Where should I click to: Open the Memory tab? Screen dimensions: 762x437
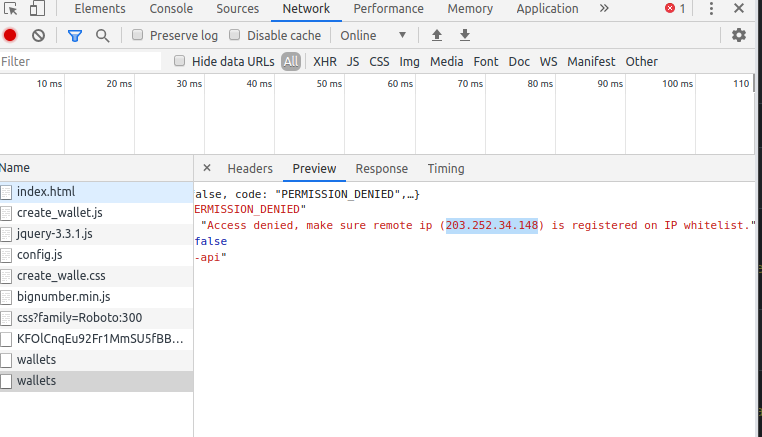pos(470,9)
